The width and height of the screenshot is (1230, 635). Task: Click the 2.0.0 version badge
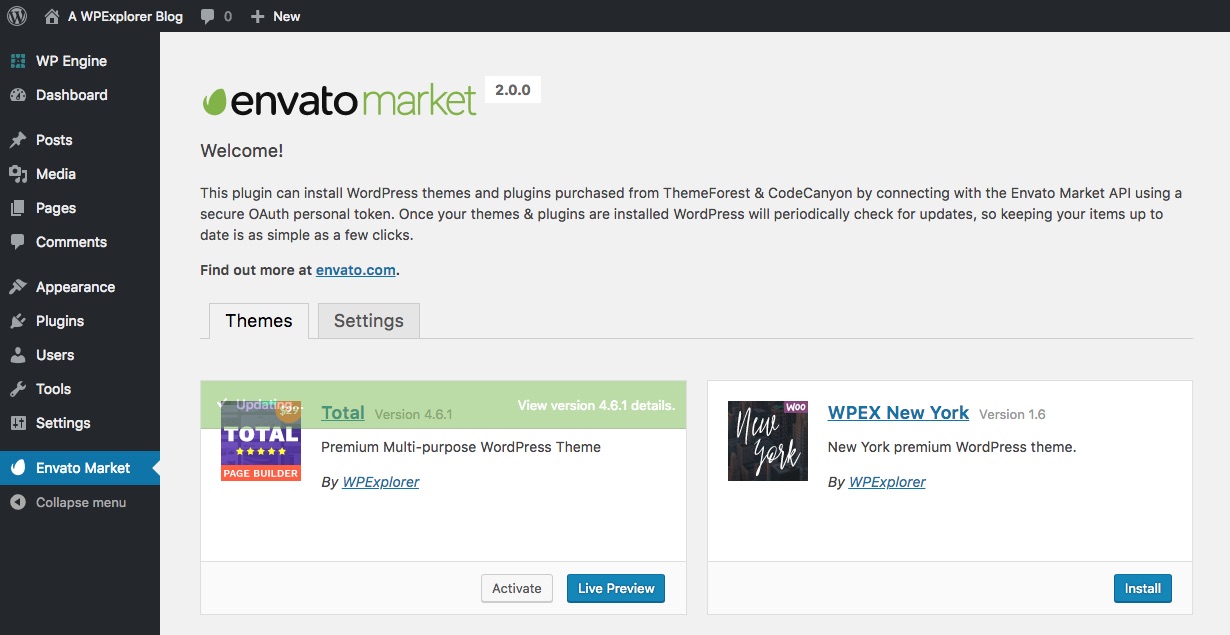click(513, 90)
